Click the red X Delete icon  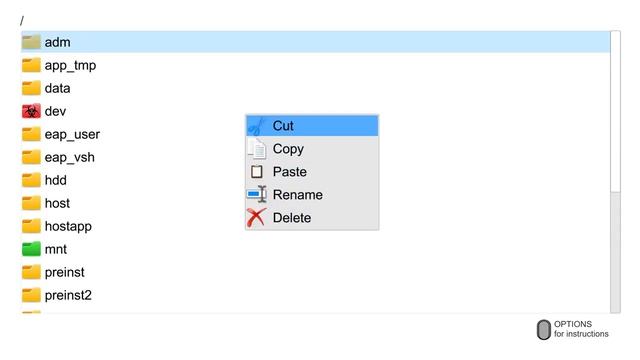pos(256,218)
